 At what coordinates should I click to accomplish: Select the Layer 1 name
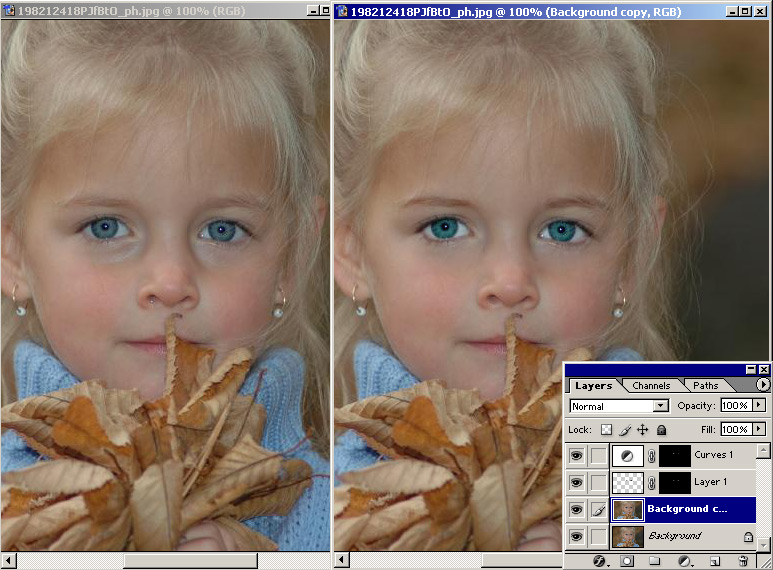click(x=710, y=482)
